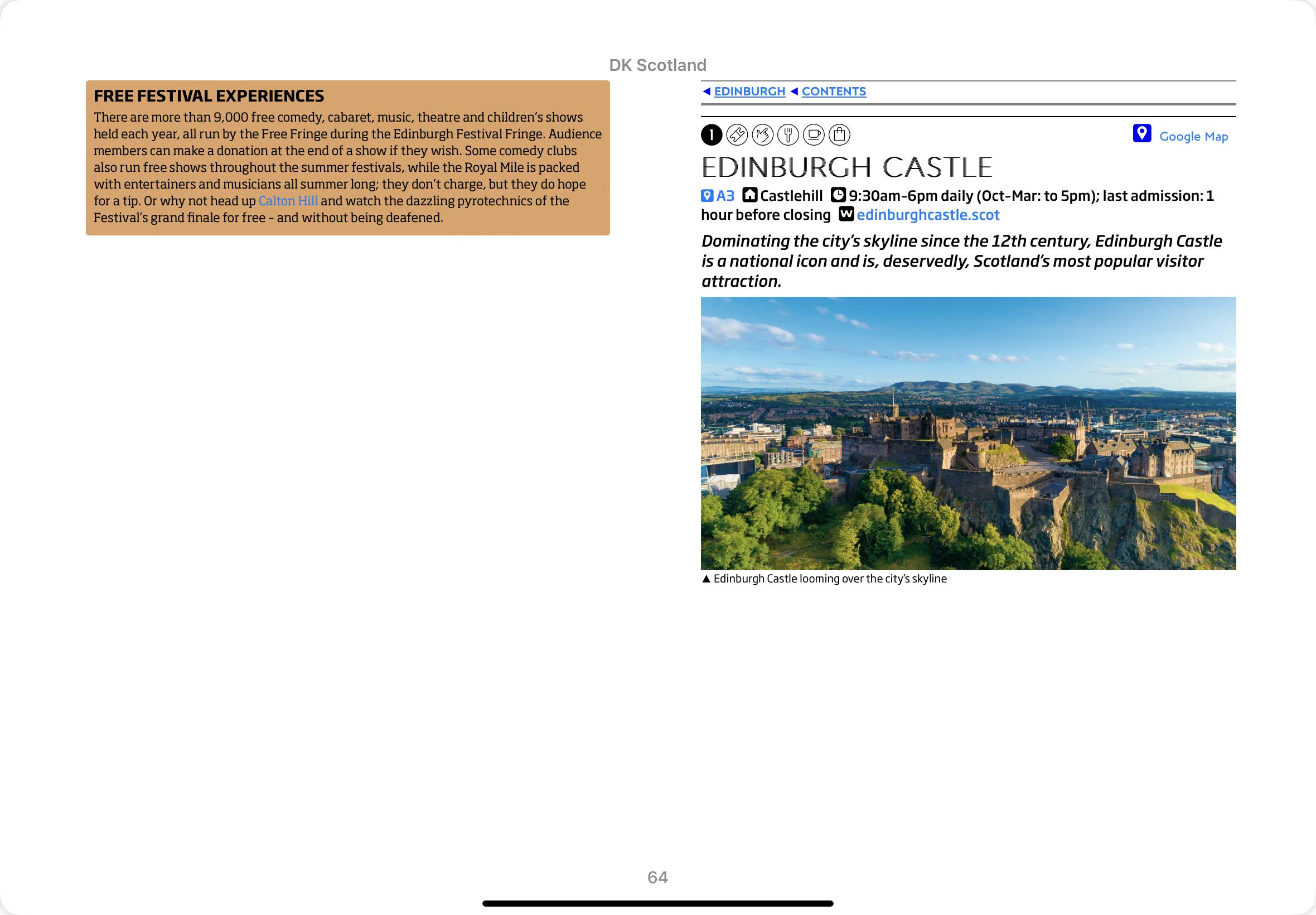Image resolution: width=1316 pixels, height=915 pixels.
Task: Click the shopping bag icon
Action: (839, 134)
